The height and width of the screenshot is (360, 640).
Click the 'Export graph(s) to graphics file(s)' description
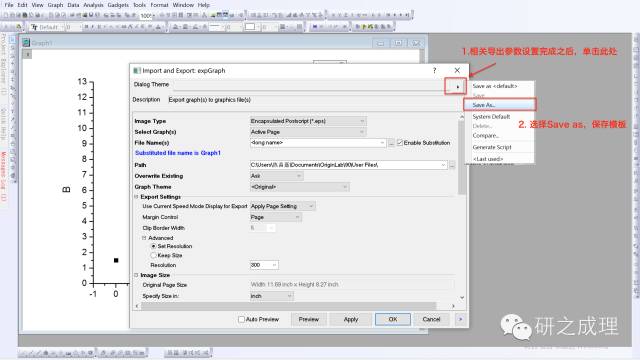pos(210,100)
